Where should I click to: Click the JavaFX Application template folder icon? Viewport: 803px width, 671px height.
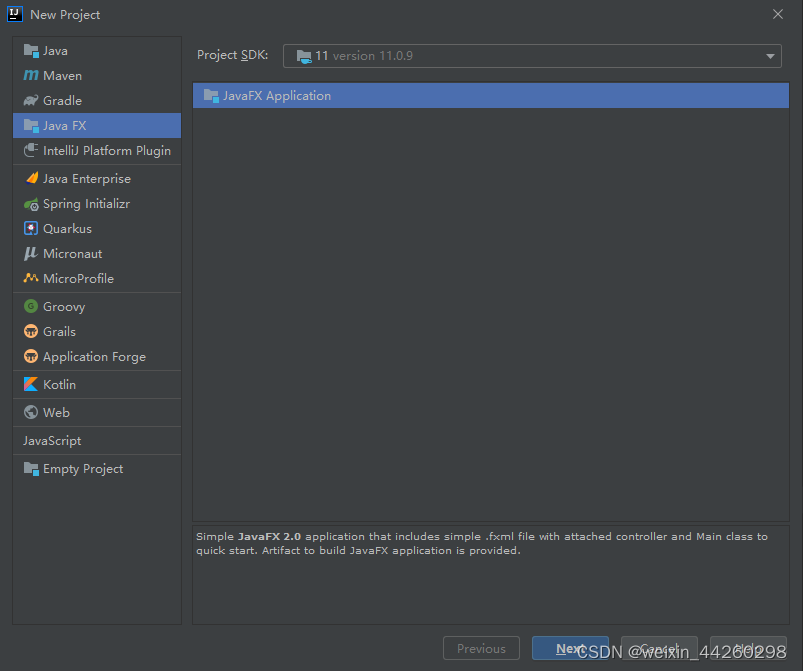pos(211,95)
